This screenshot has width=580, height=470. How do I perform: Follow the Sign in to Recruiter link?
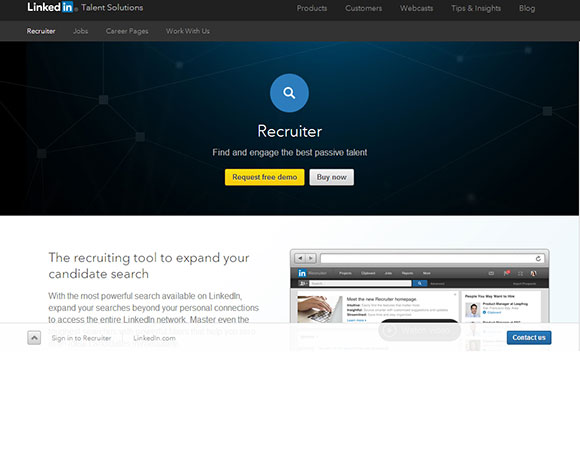(81, 338)
